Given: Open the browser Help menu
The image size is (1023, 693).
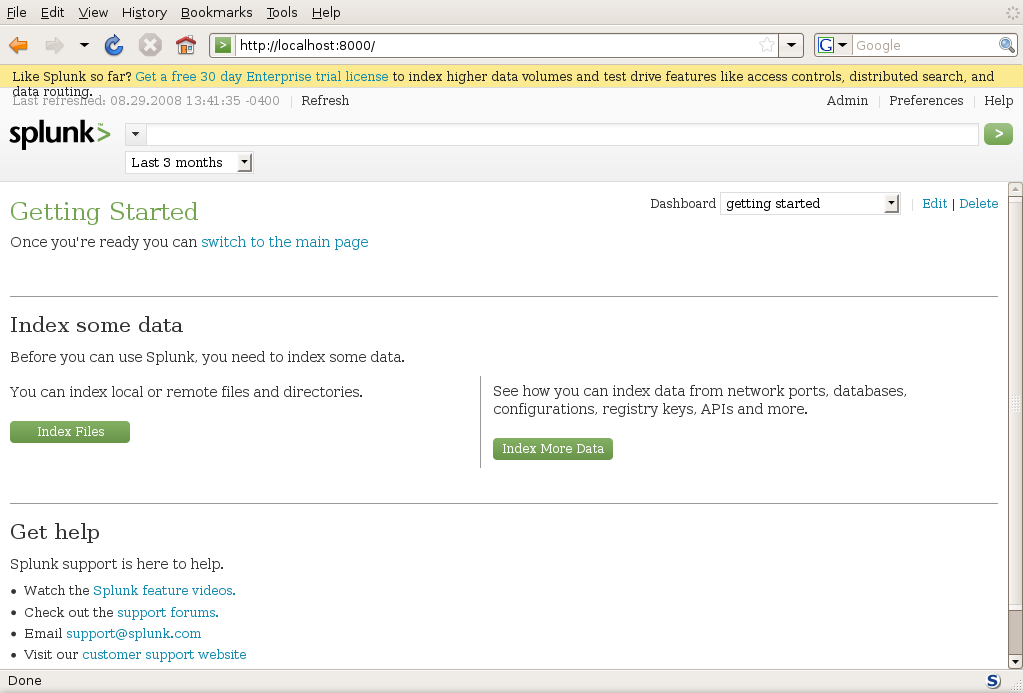Looking at the screenshot, I should [326, 12].
